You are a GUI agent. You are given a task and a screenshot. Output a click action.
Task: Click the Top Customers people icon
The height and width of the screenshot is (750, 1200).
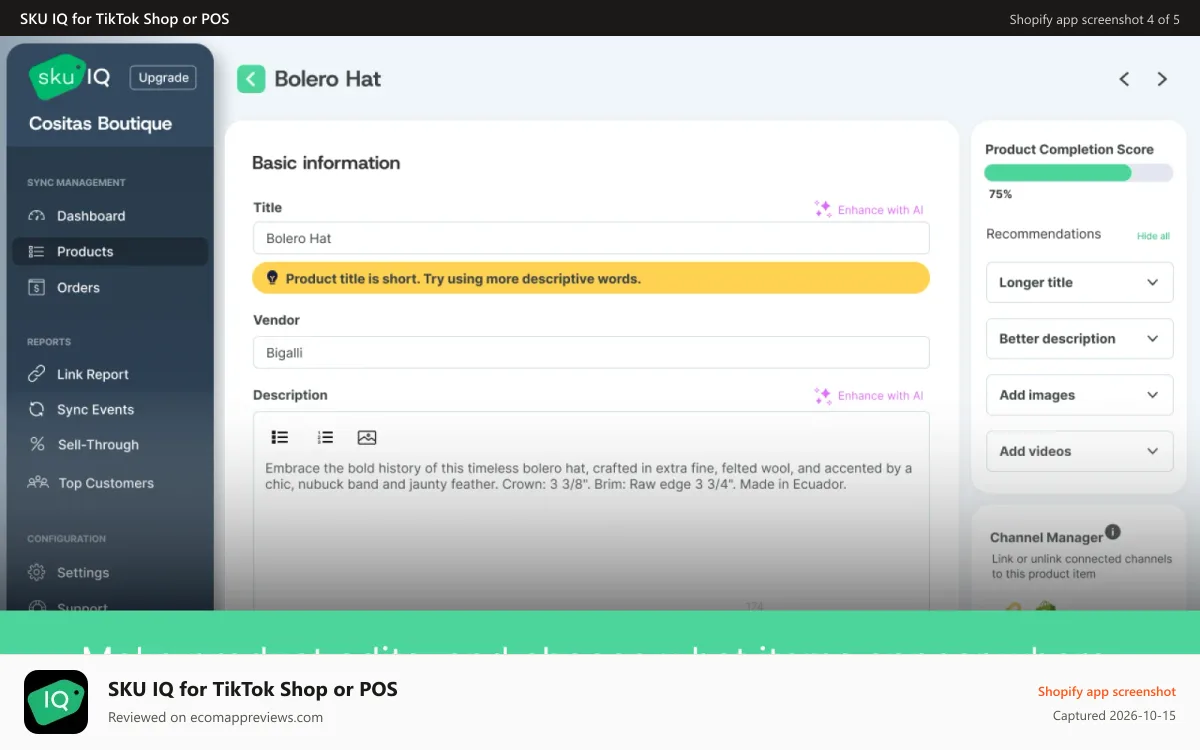(x=38, y=482)
